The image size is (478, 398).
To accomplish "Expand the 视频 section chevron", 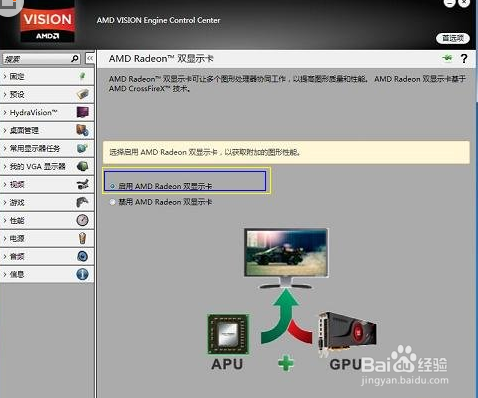I will (5, 184).
